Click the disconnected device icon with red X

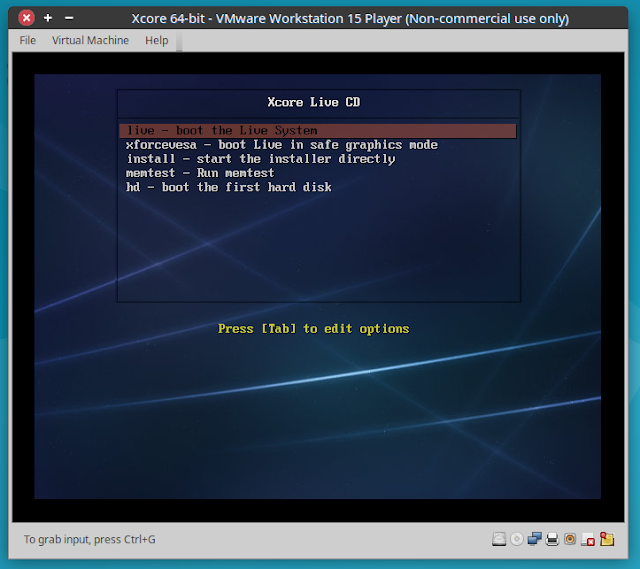(x=588, y=540)
